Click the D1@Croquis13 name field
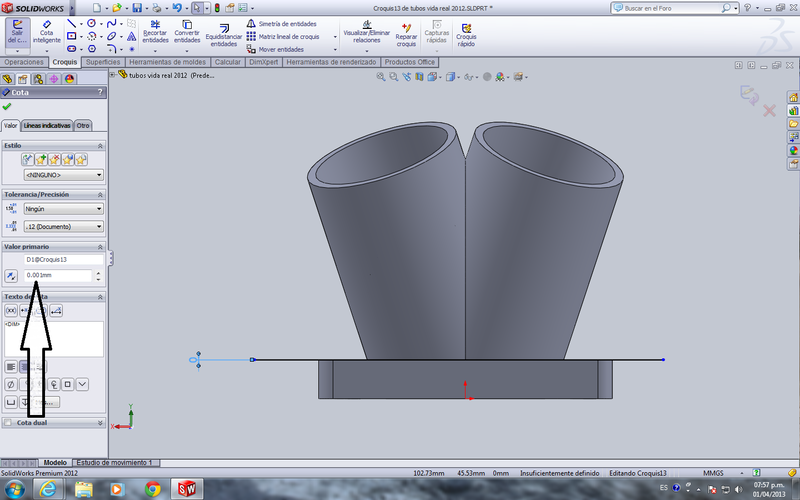This screenshot has width=800, height=500. [63, 260]
